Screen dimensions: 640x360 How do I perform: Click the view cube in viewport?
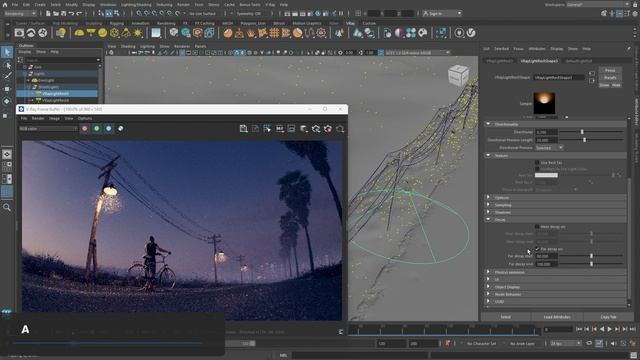458,76
